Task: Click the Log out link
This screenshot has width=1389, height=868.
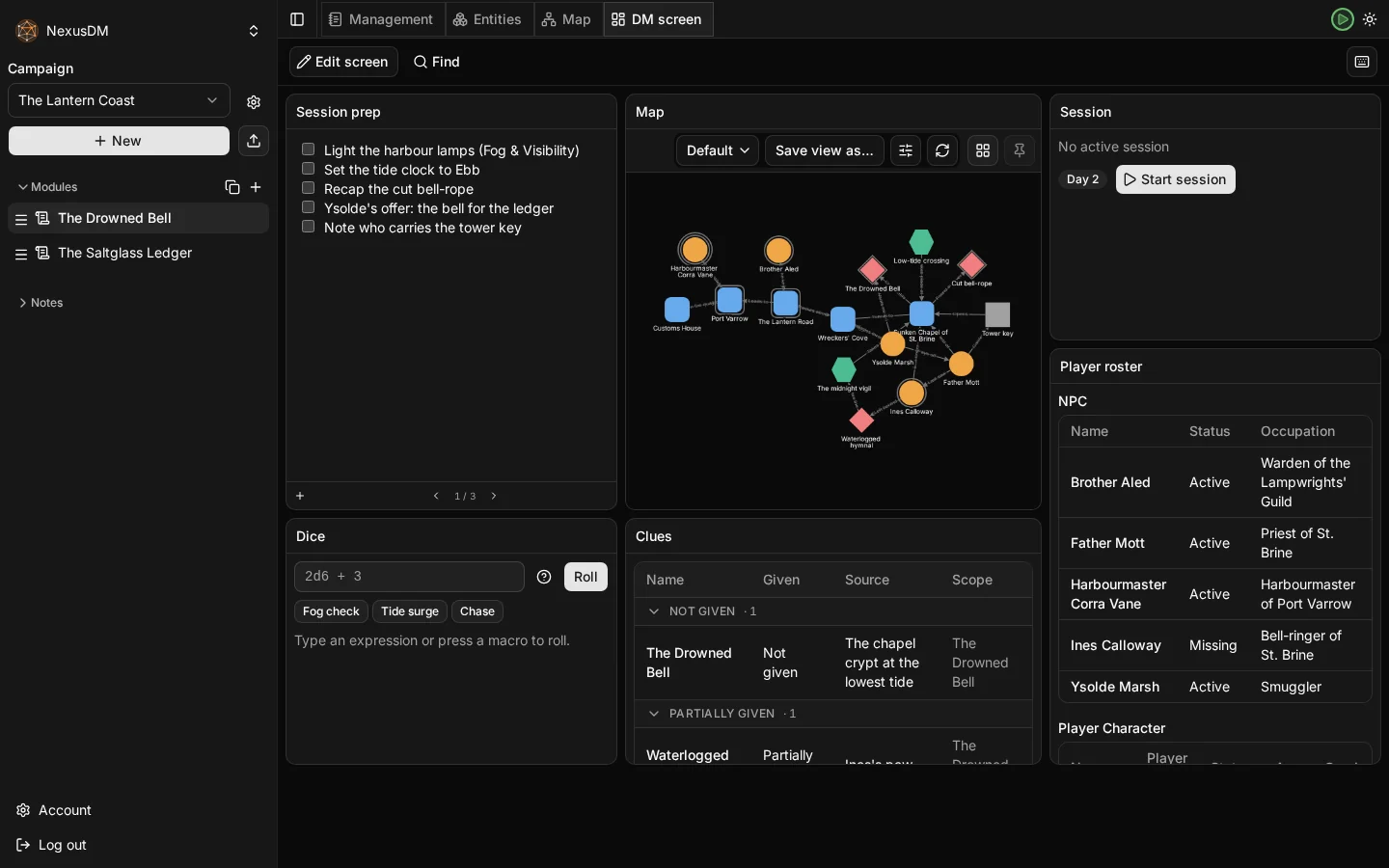Action: (x=52, y=845)
